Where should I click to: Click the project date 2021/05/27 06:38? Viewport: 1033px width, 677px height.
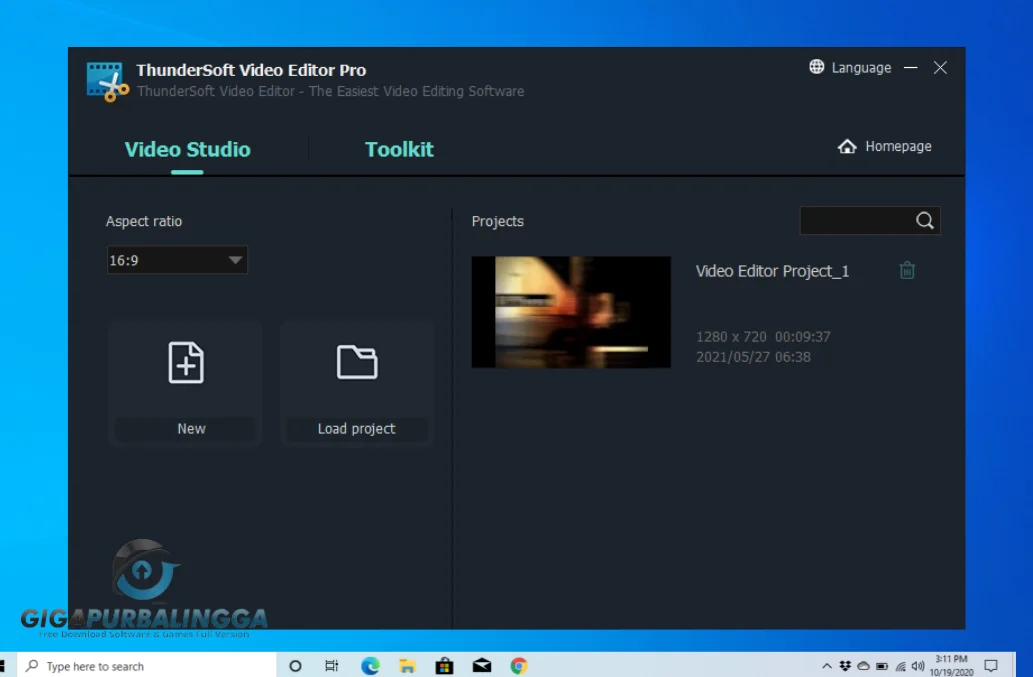753,357
